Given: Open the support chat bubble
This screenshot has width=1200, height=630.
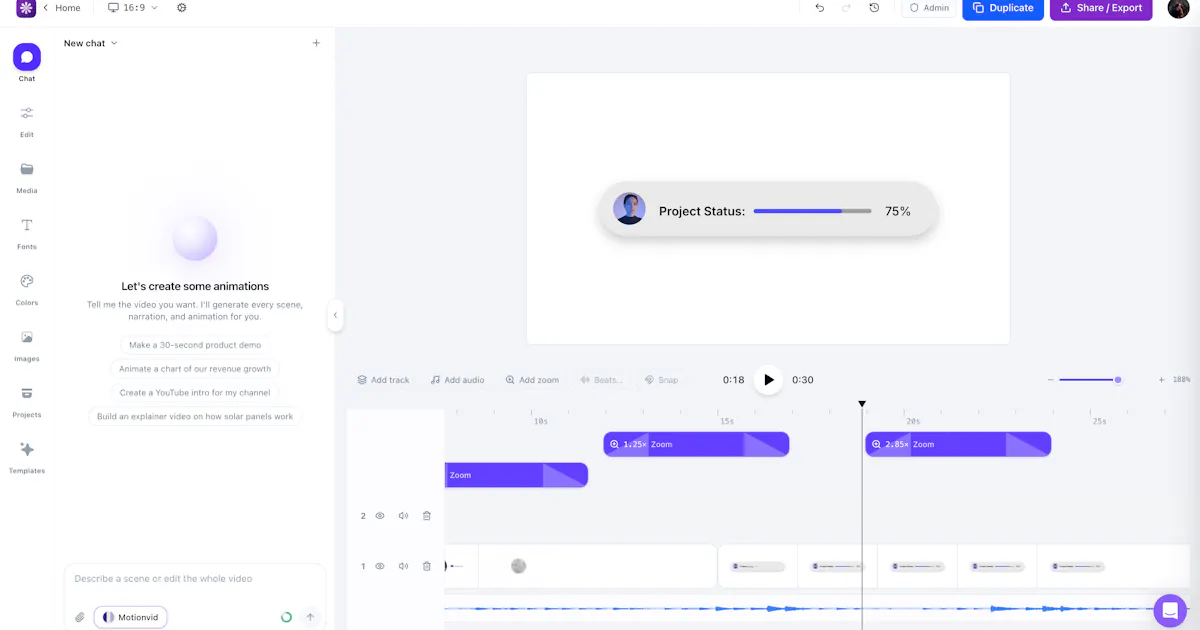Looking at the screenshot, I should 1170,610.
